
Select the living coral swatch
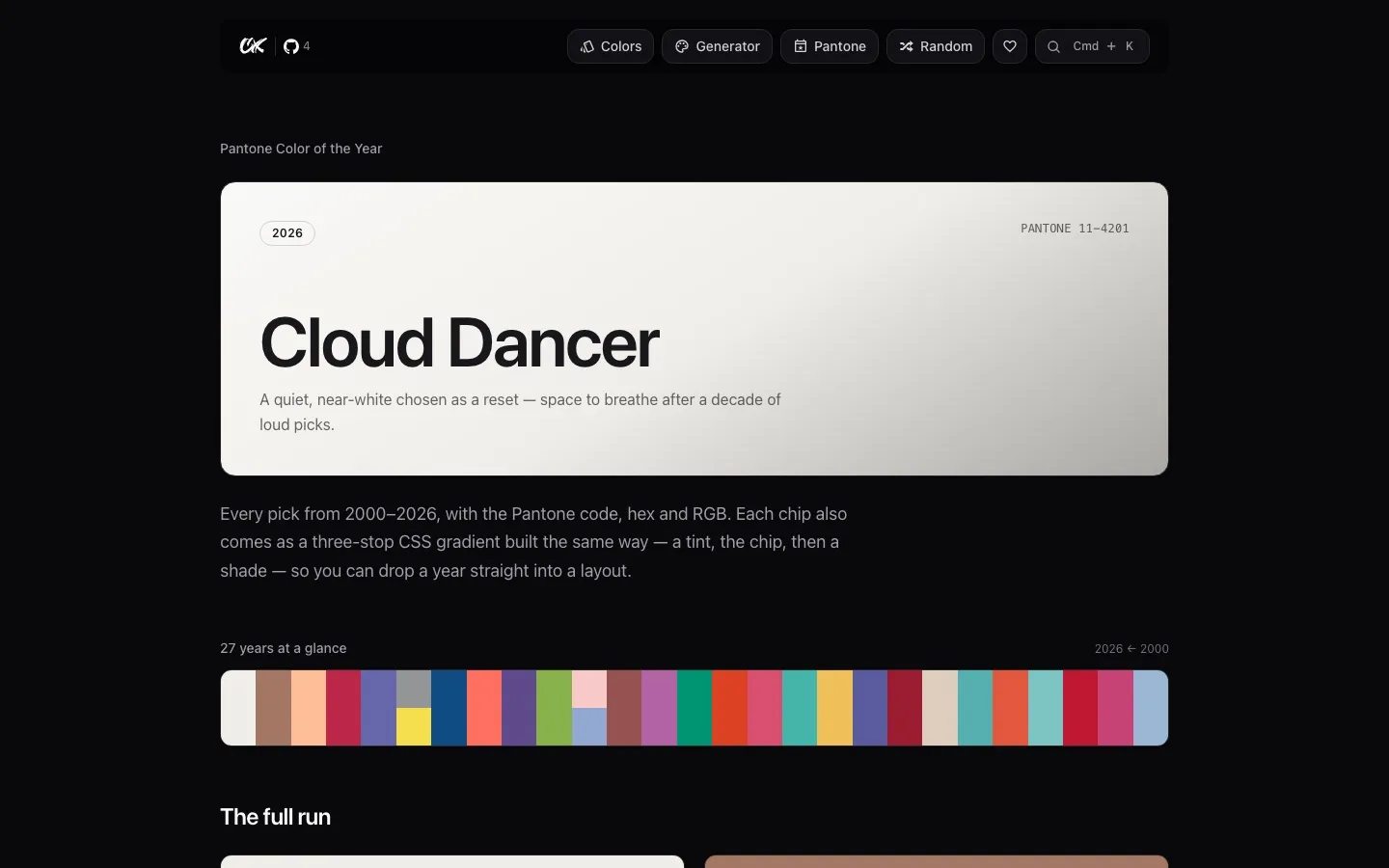pos(484,708)
